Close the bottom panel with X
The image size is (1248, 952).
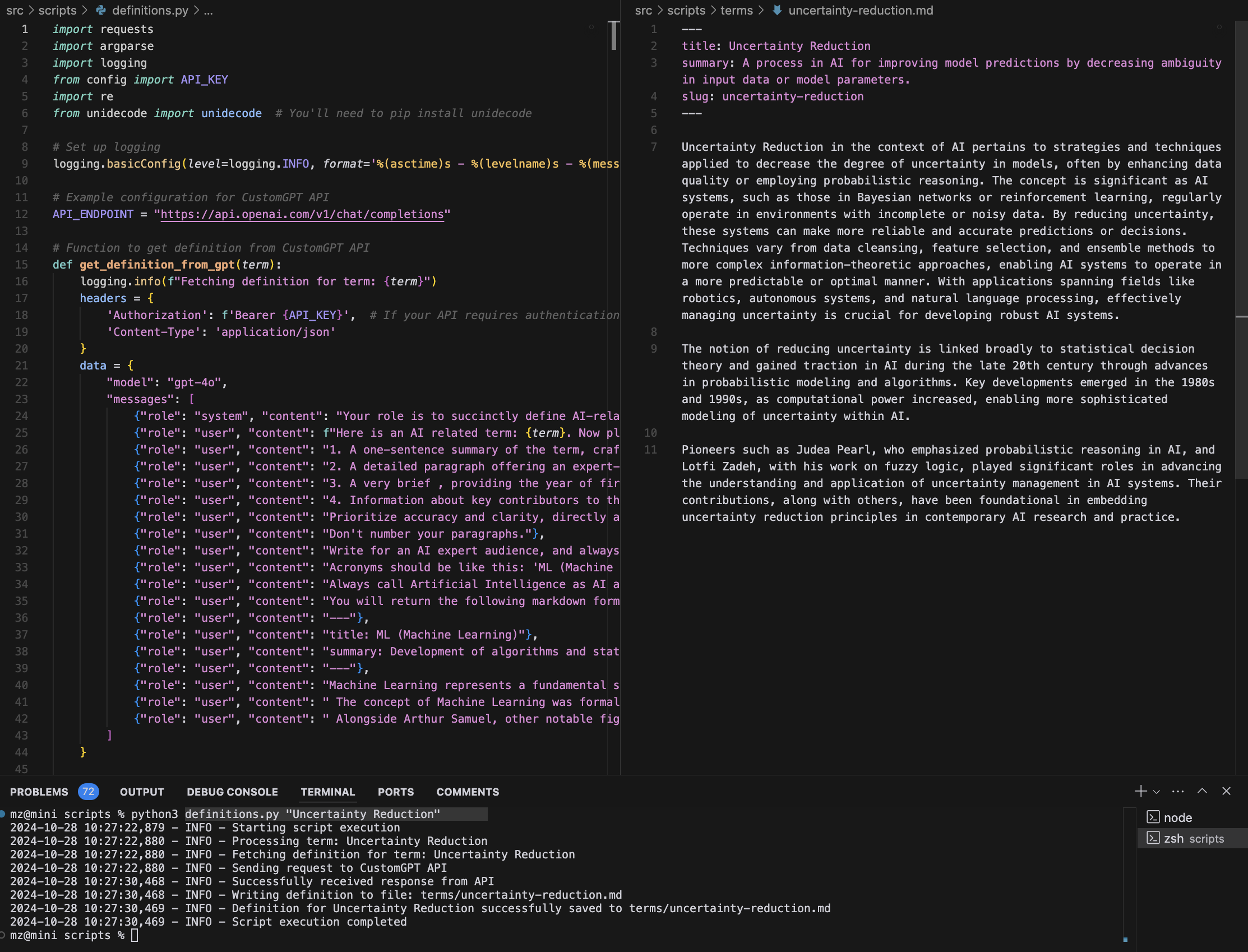pyautogui.click(x=1227, y=791)
